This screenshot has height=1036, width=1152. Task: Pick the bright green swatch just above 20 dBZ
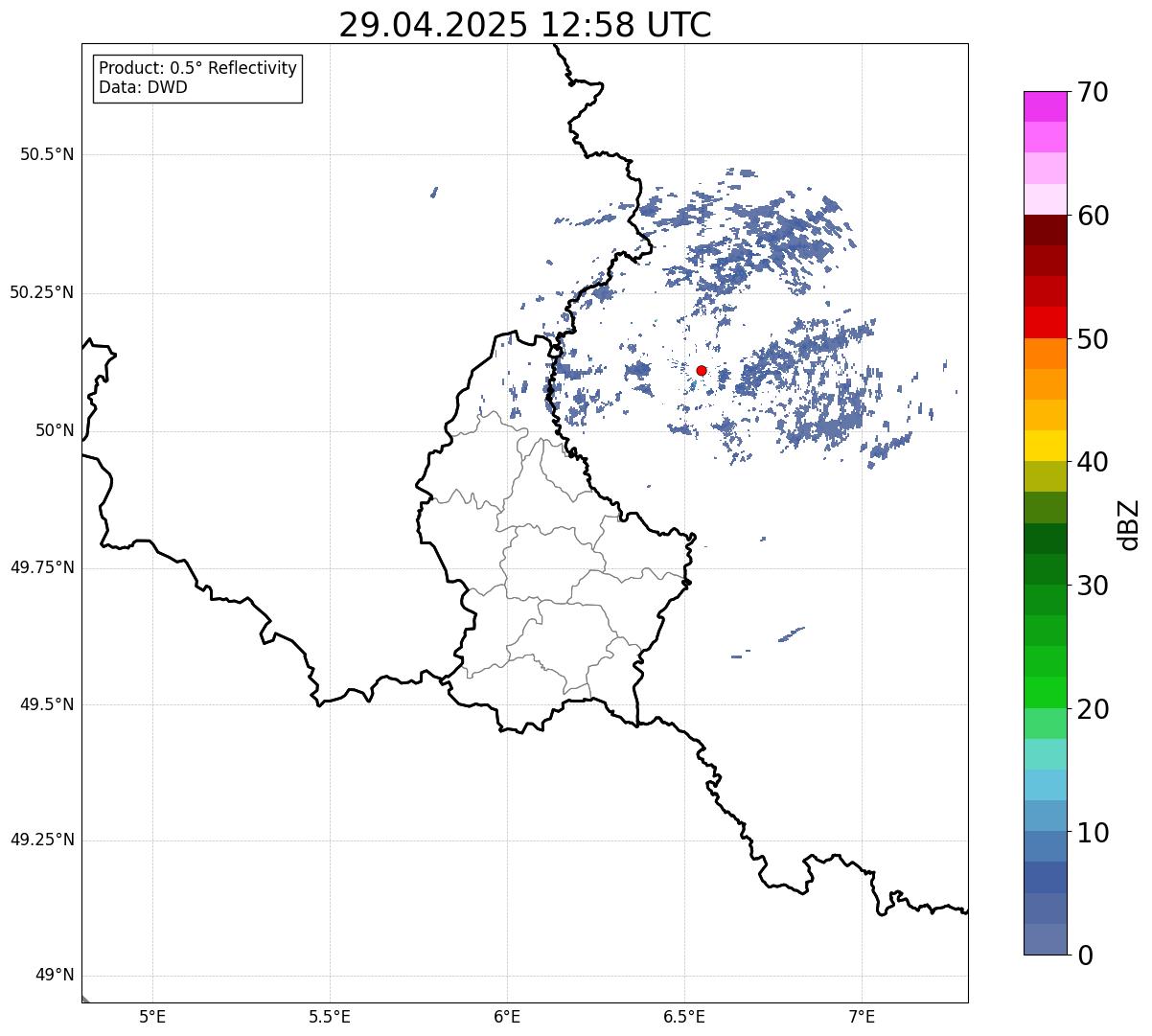(x=1045, y=693)
